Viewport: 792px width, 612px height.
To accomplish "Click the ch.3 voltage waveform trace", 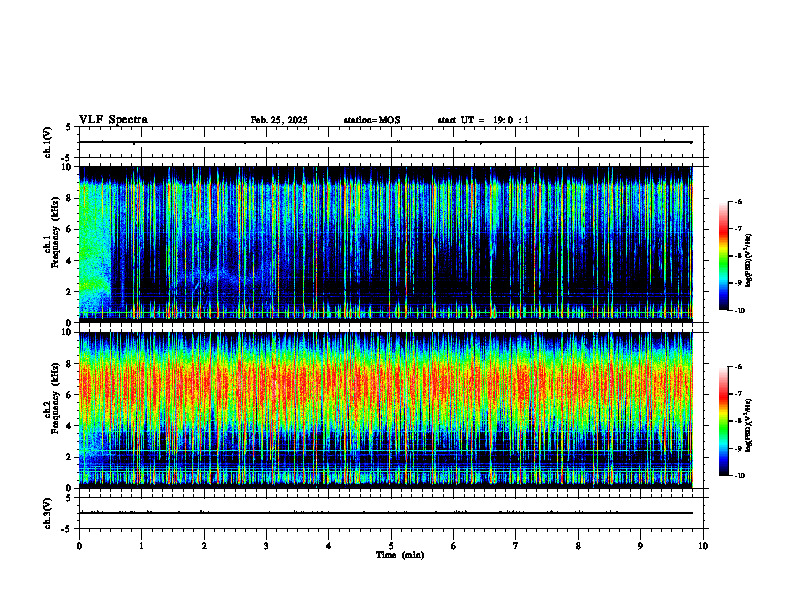I will point(385,513).
